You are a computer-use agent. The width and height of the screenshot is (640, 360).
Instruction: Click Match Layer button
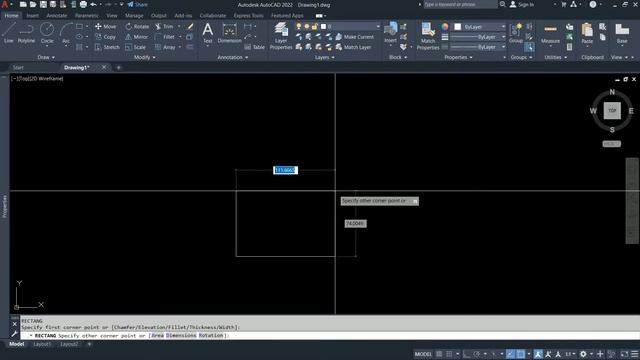pyautogui.click(x=353, y=47)
